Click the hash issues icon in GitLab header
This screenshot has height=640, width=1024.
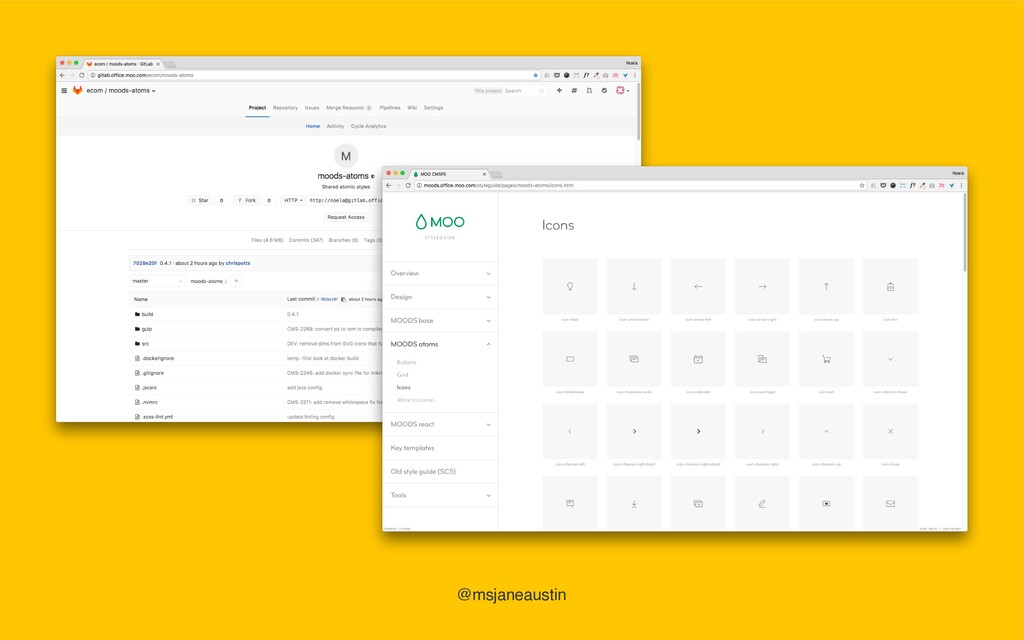[574, 91]
